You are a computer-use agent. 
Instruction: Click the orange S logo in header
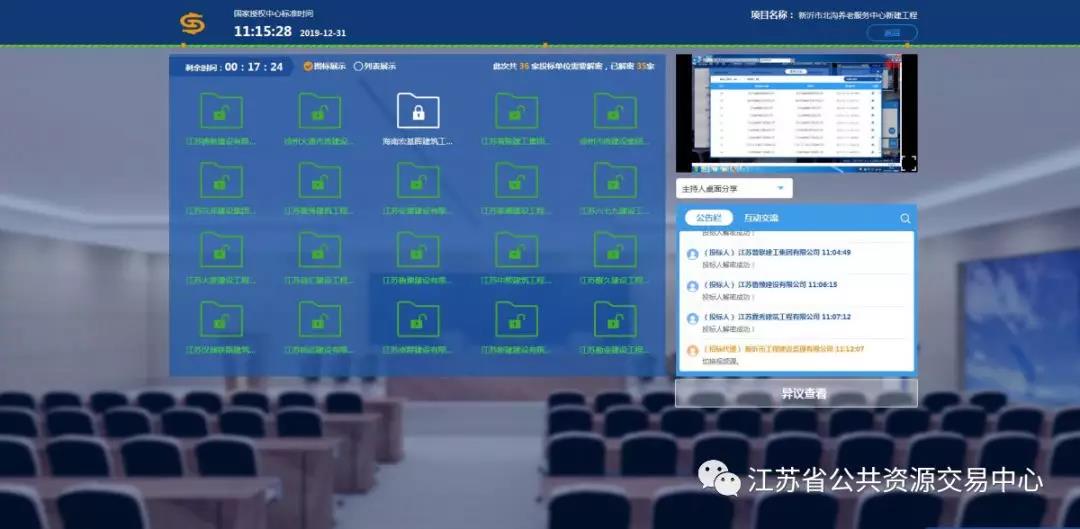point(192,23)
